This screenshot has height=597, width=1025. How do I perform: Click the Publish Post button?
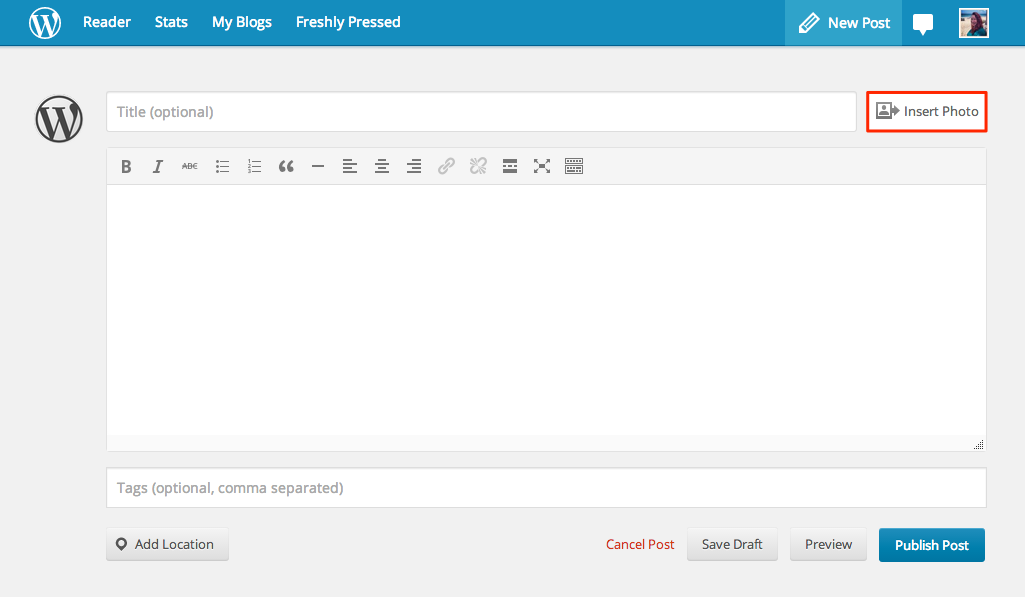pyautogui.click(x=931, y=545)
